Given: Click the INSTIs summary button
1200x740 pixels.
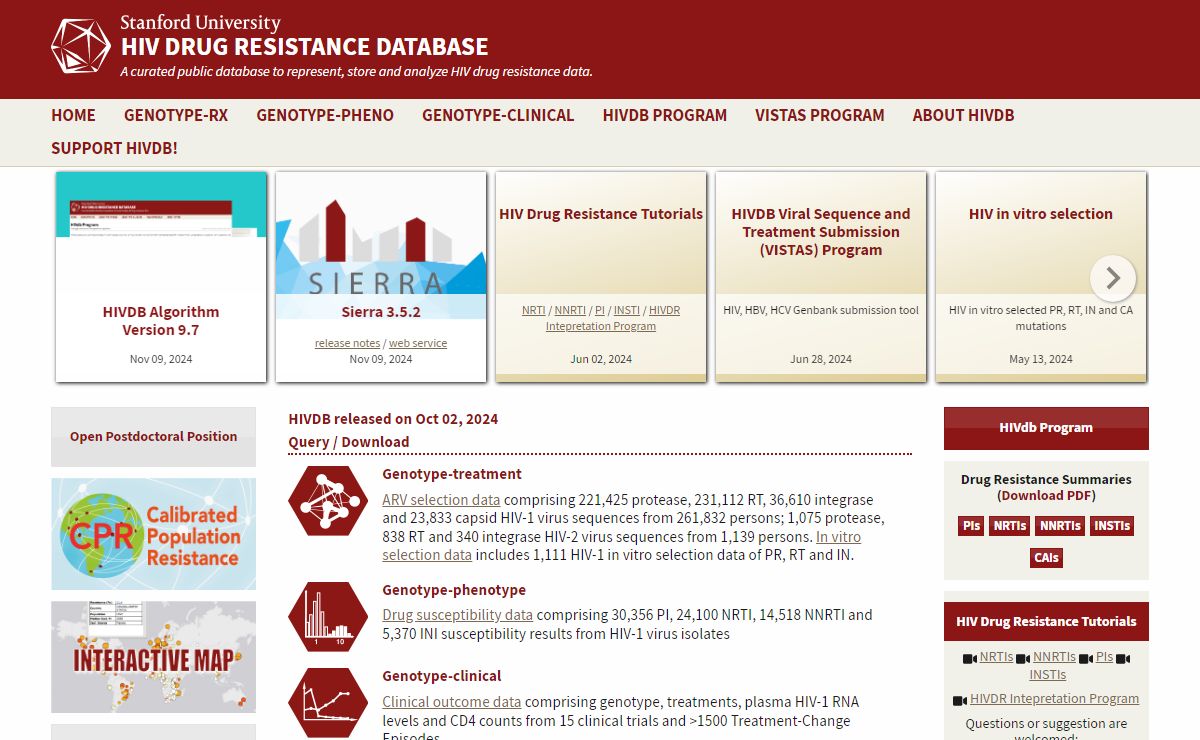Looking at the screenshot, I should click(1112, 526).
